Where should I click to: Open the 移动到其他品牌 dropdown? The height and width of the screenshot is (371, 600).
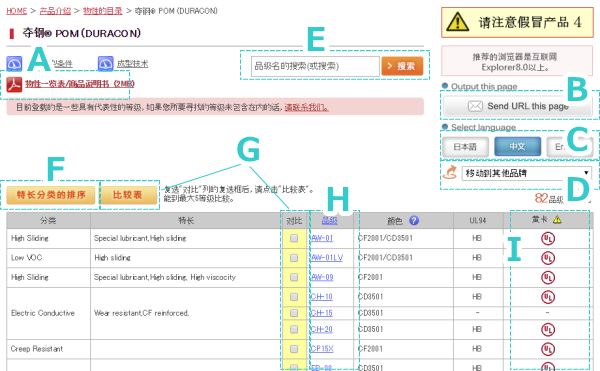(x=527, y=173)
